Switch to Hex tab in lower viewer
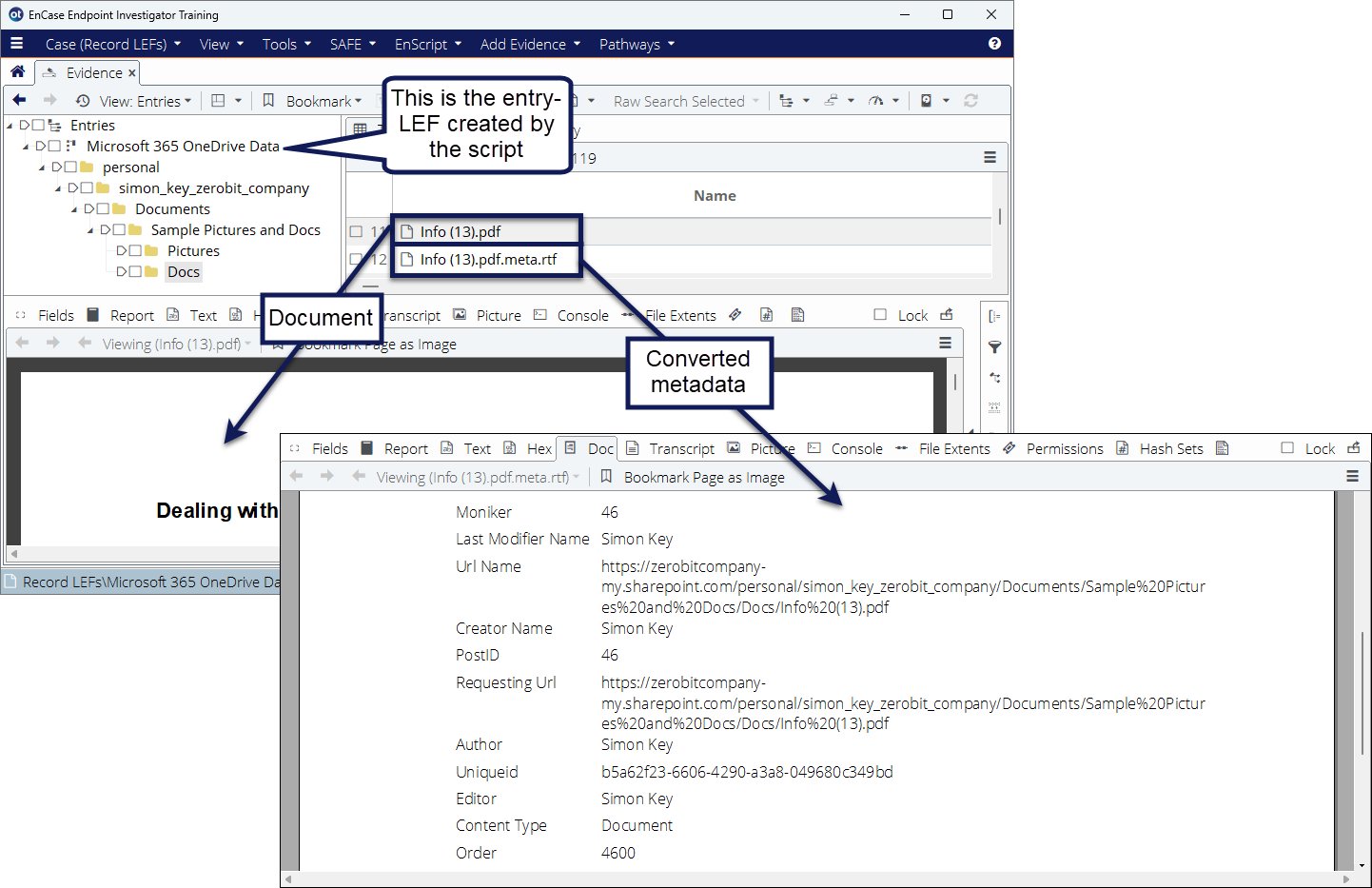 pos(528,448)
